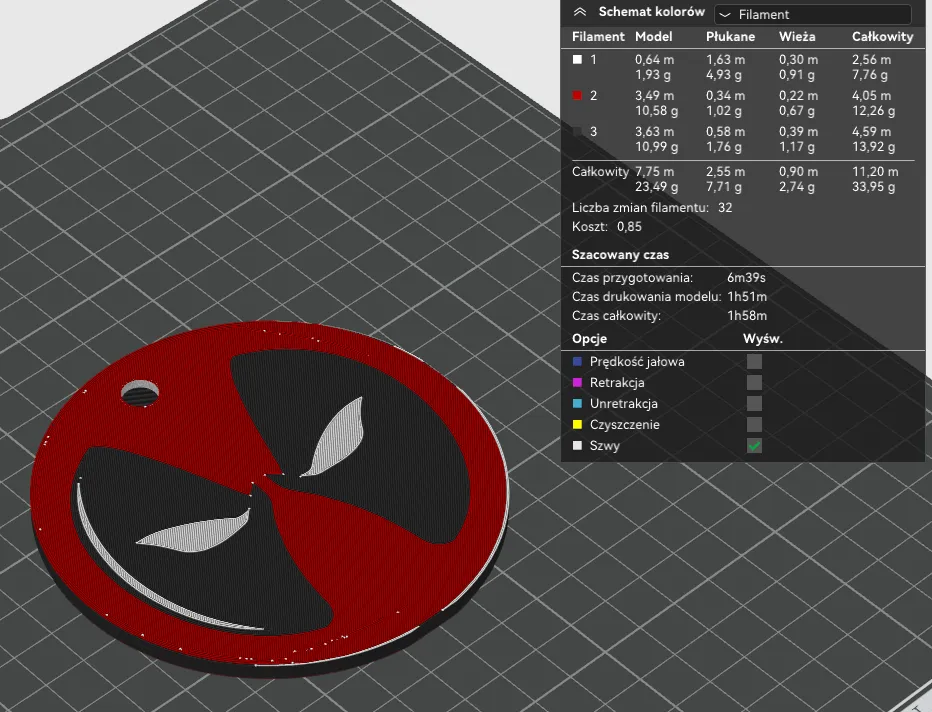Click overall total weight 33,95 g
The width and height of the screenshot is (932, 712).
873,187
